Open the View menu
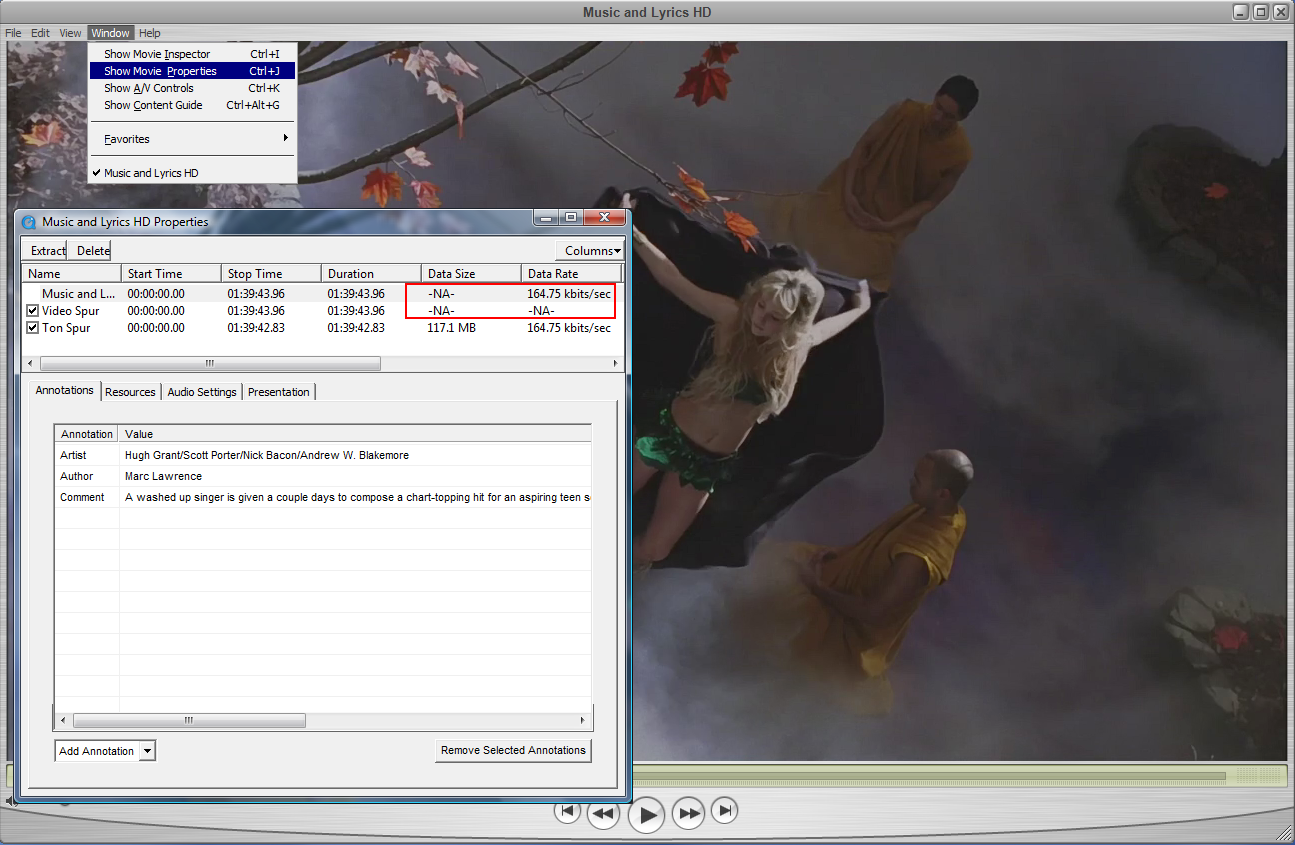Viewport: 1295px width, 845px height. pyautogui.click(x=70, y=33)
